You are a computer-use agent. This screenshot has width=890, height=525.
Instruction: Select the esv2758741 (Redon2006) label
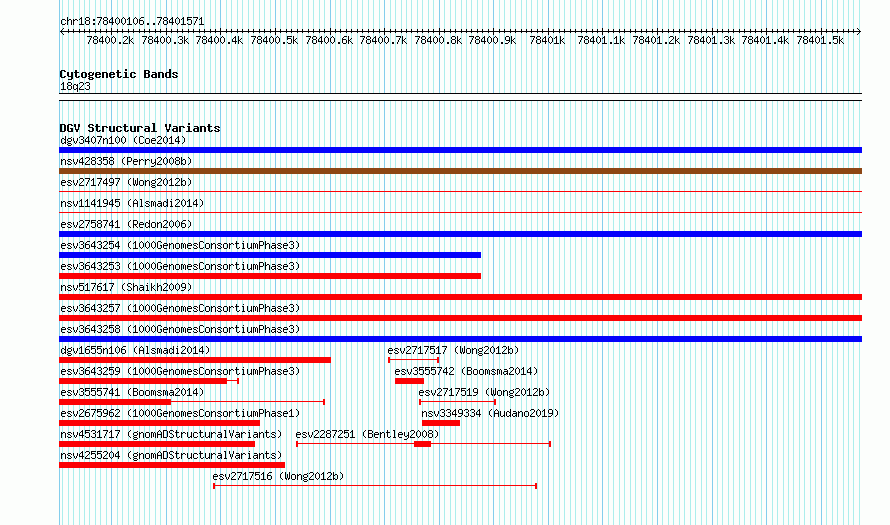126,224
